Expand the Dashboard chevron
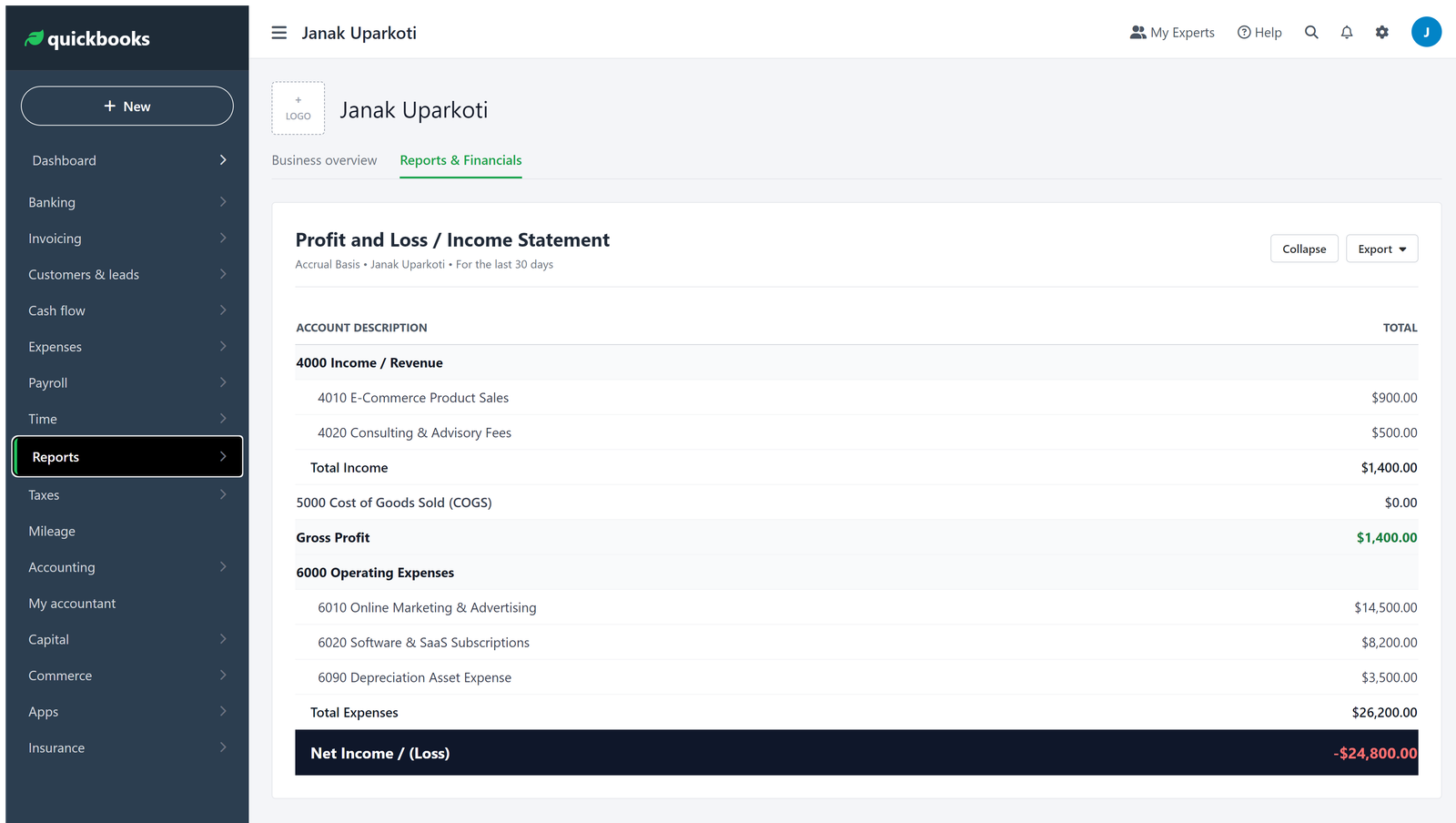 coord(223,160)
